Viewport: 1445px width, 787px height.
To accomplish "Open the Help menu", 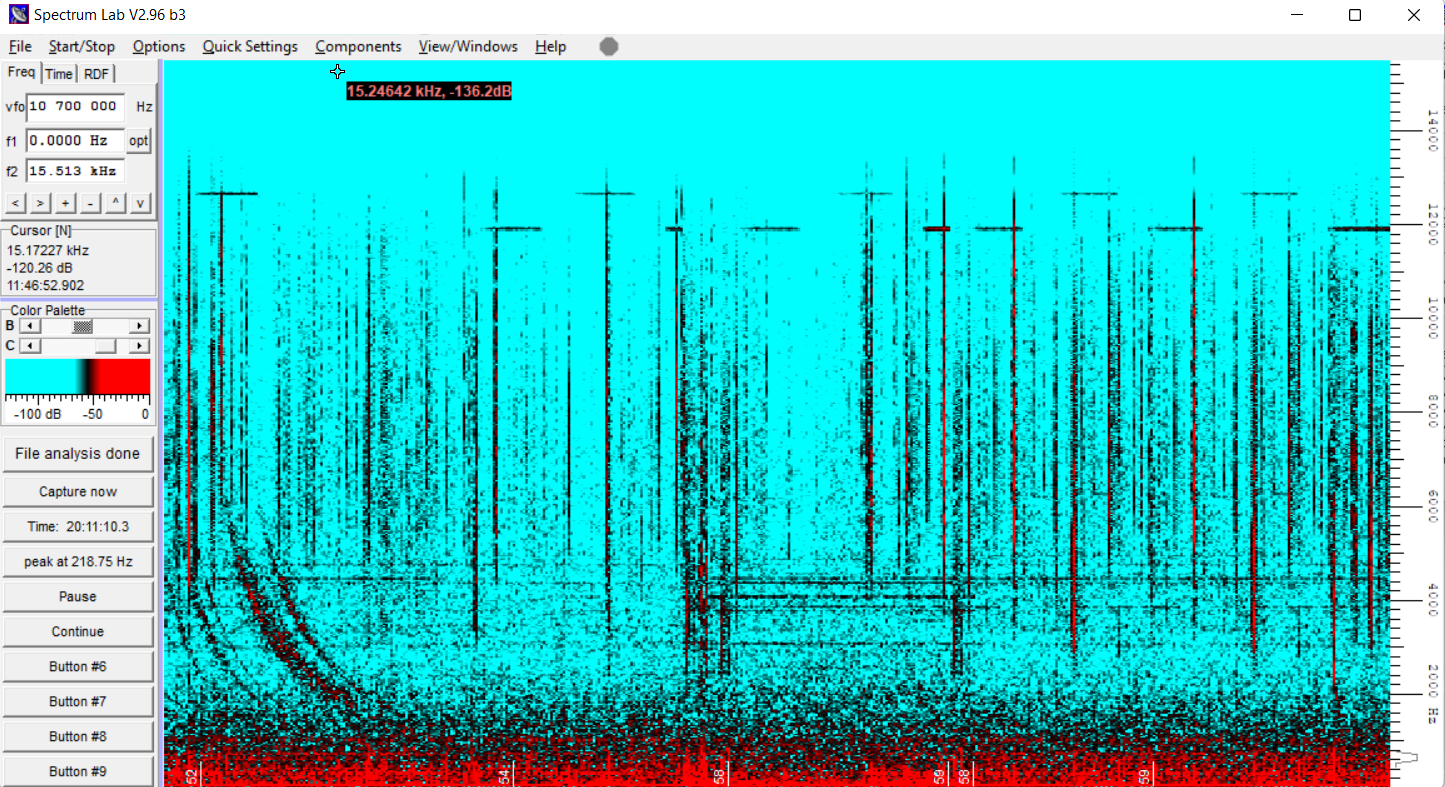I will click(550, 46).
